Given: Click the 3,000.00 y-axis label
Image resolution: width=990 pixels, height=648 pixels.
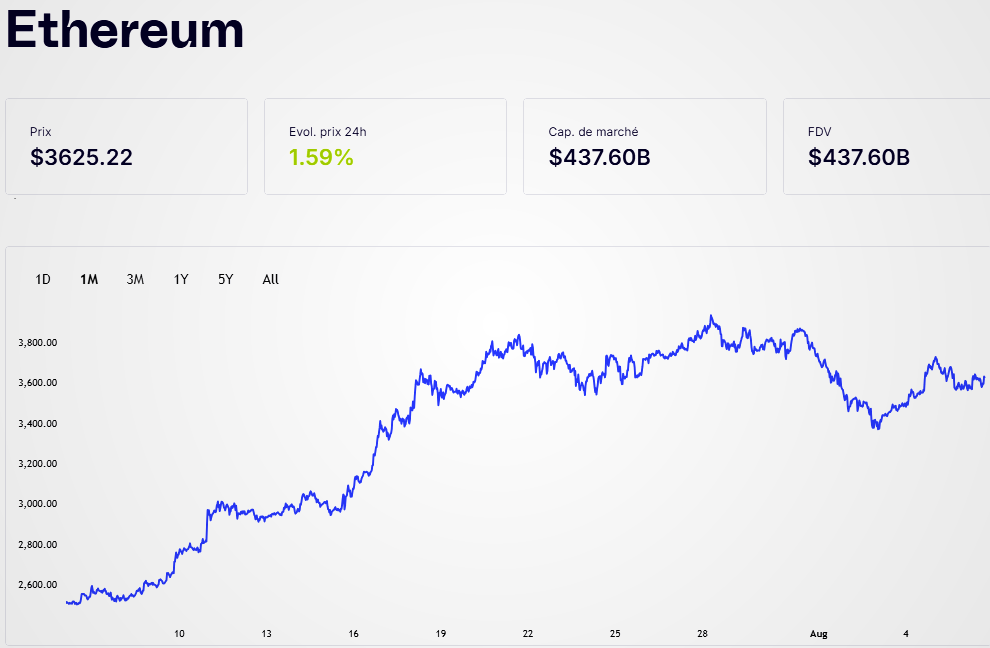Looking at the screenshot, I should point(38,503).
